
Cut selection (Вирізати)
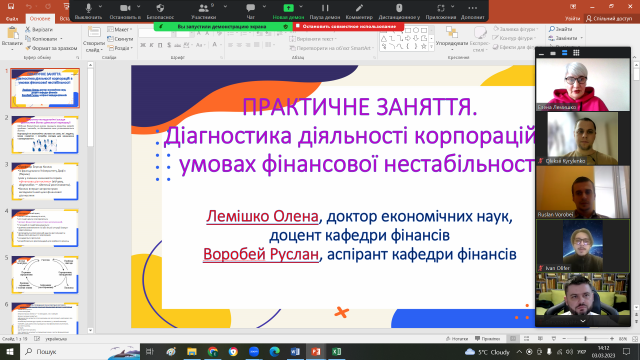click(x=39, y=29)
